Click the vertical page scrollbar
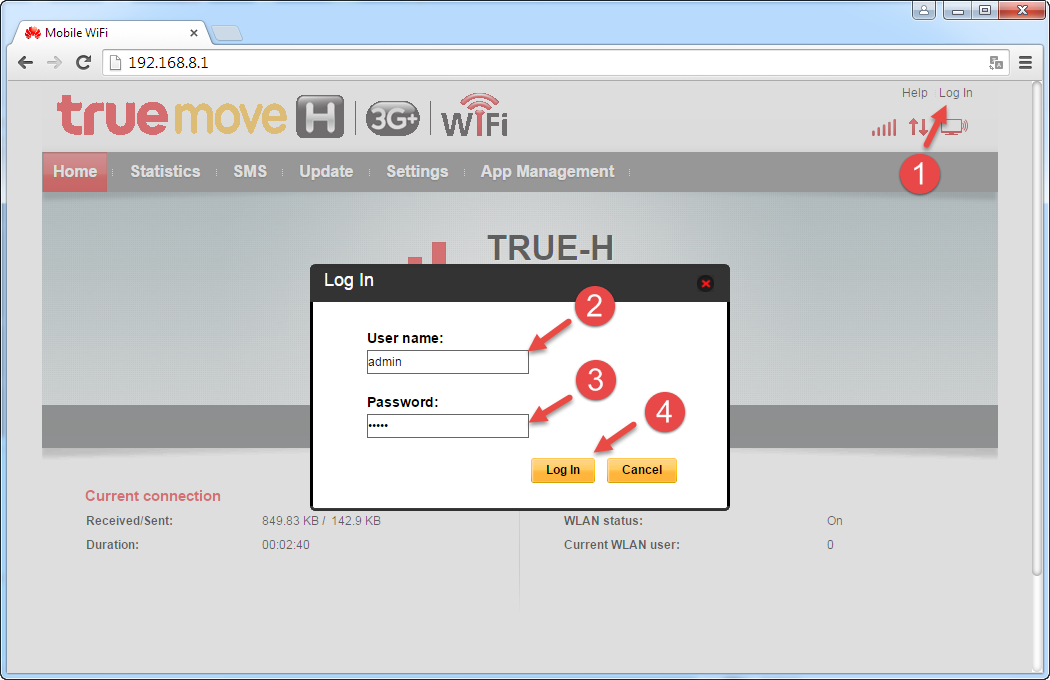 point(1037,328)
